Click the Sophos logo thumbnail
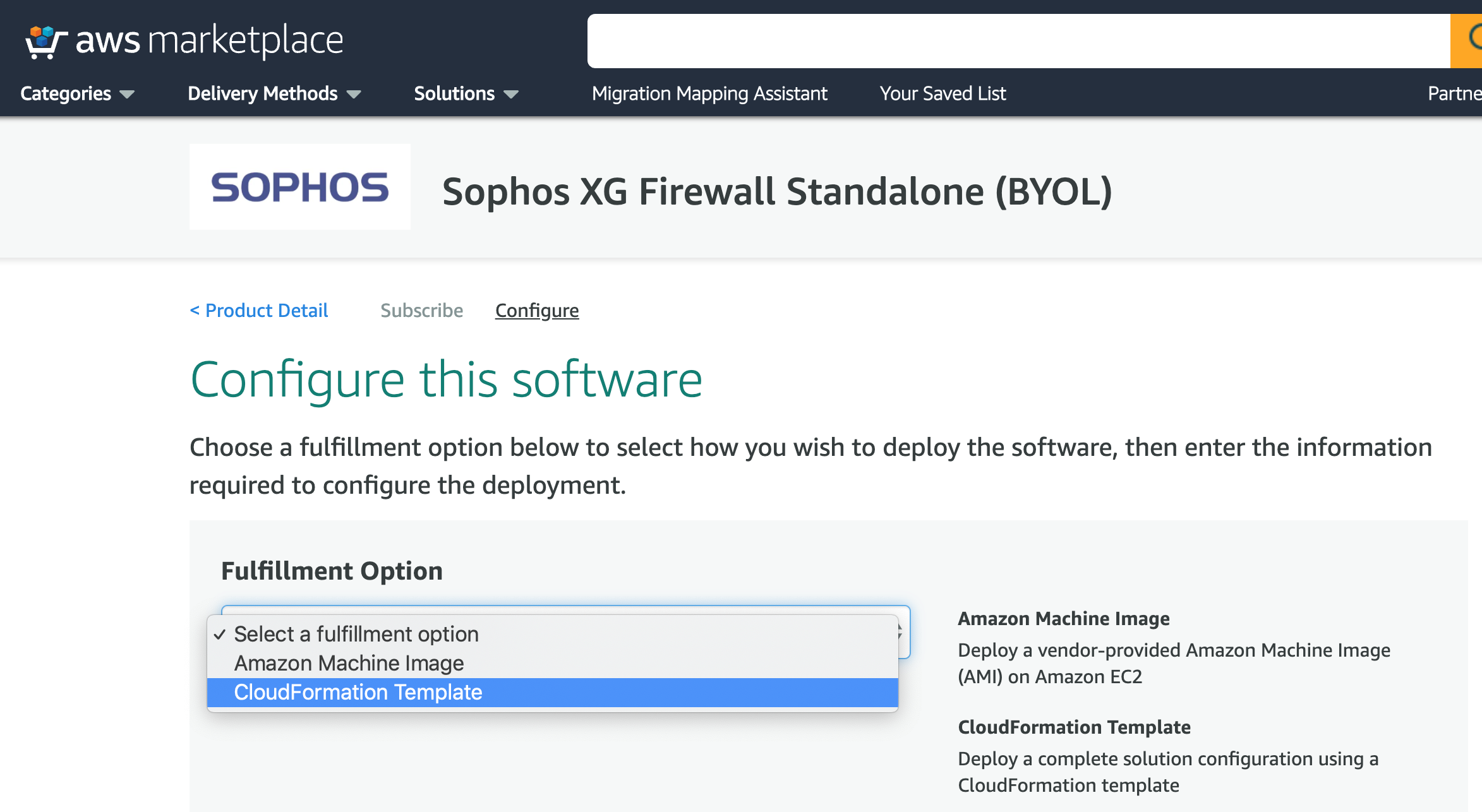 tap(300, 187)
